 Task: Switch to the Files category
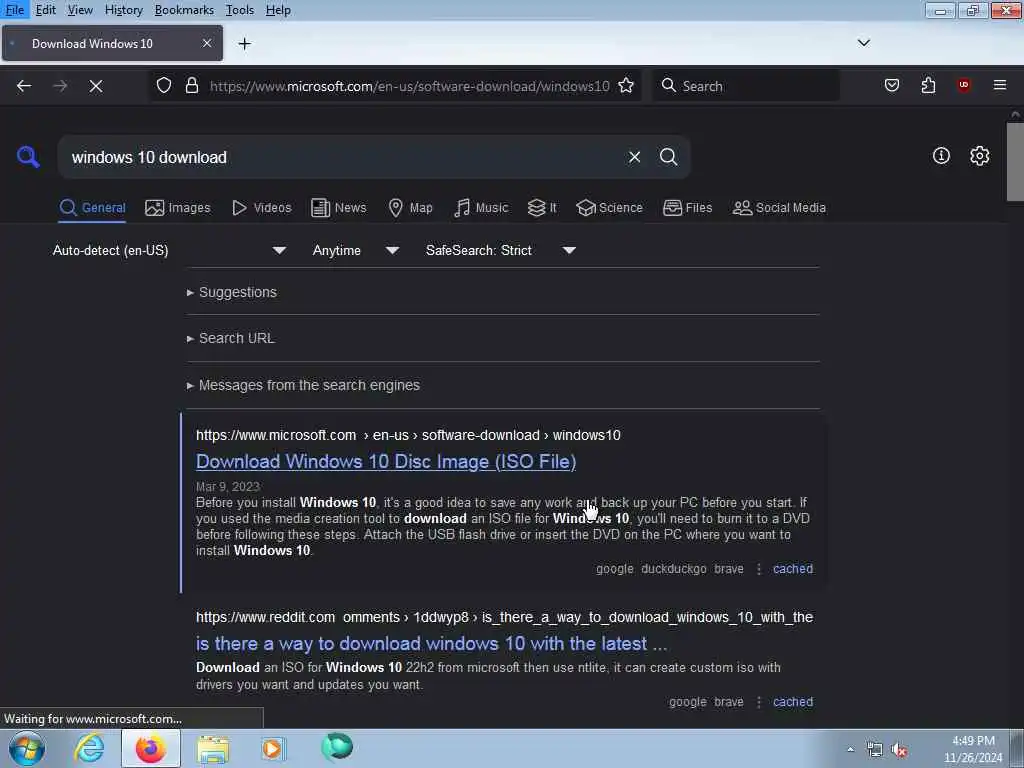coord(688,208)
